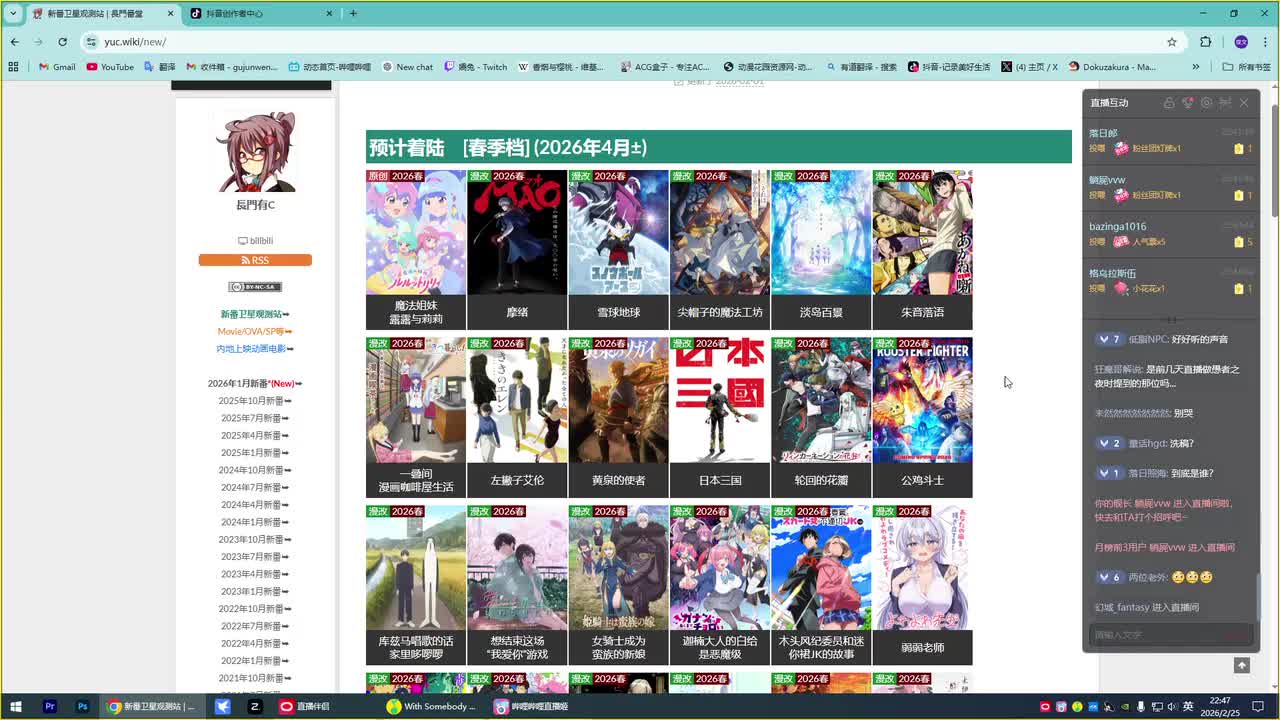Open 2026年1月新番 (New) link

pos(255,383)
